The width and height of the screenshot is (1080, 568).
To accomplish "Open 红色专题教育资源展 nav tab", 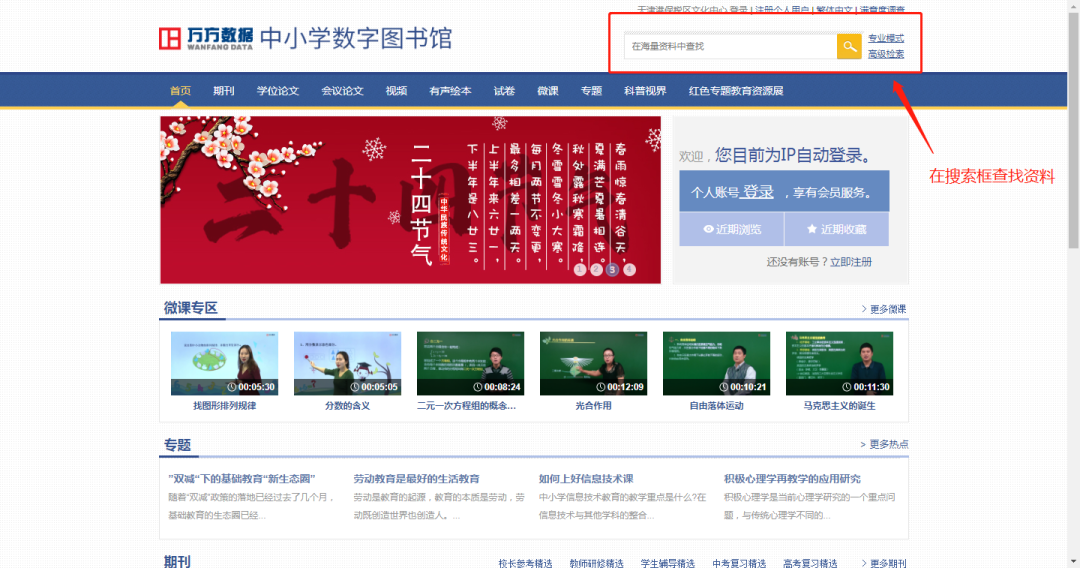I will (x=736, y=90).
